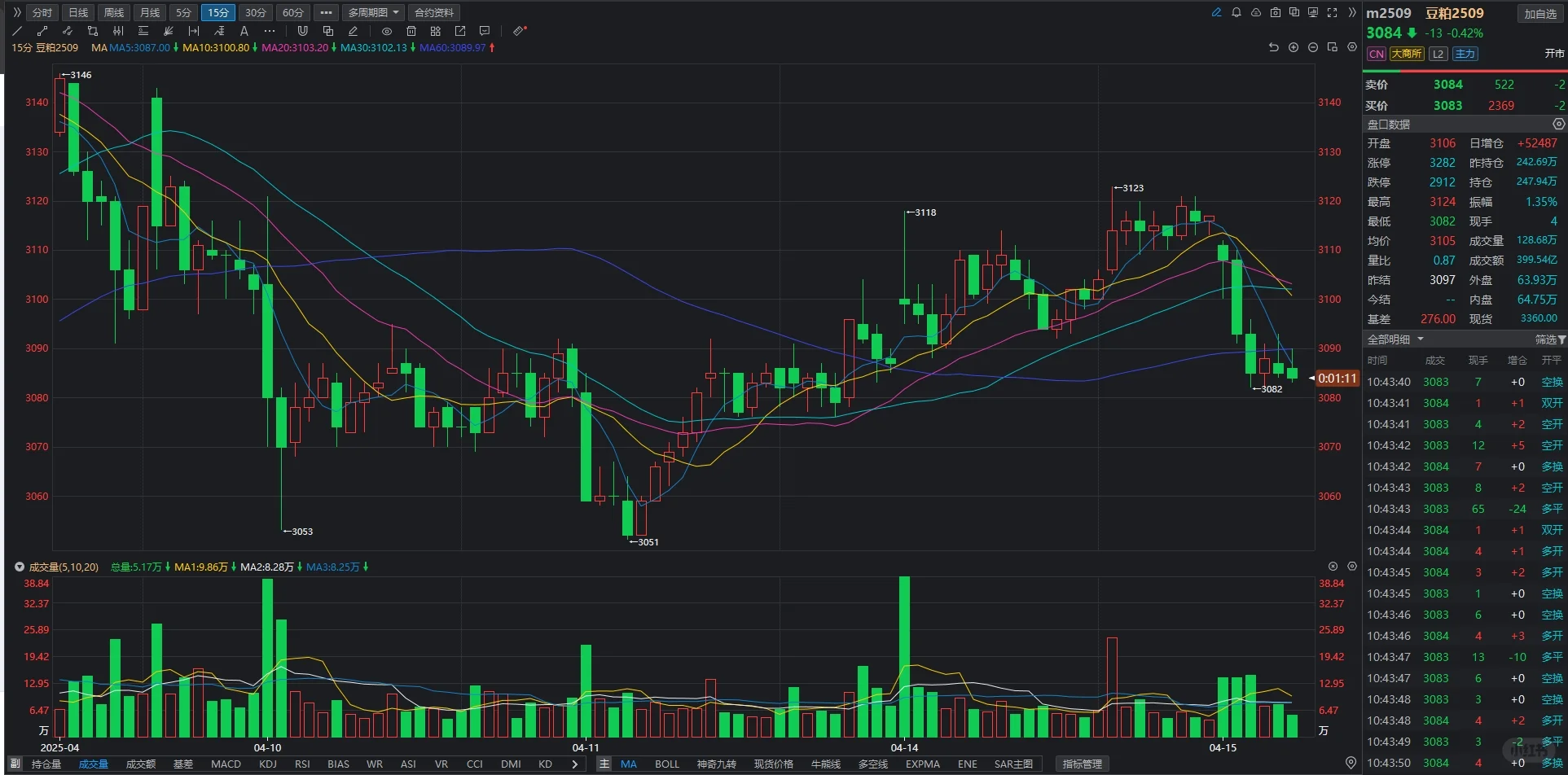Open 多周期图 dropdown
Screen dimensions: 1568x775
pos(373,12)
